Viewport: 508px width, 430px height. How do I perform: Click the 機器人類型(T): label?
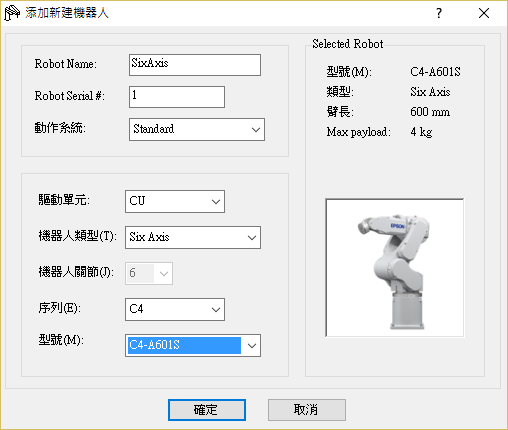point(78,236)
